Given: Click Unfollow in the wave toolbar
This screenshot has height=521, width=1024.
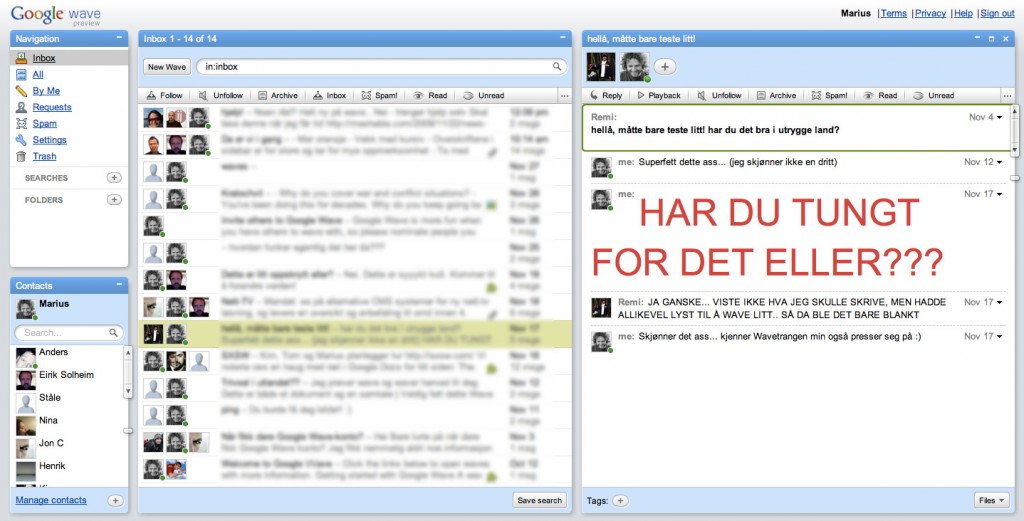Looking at the screenshot, I should click(718, 95).
